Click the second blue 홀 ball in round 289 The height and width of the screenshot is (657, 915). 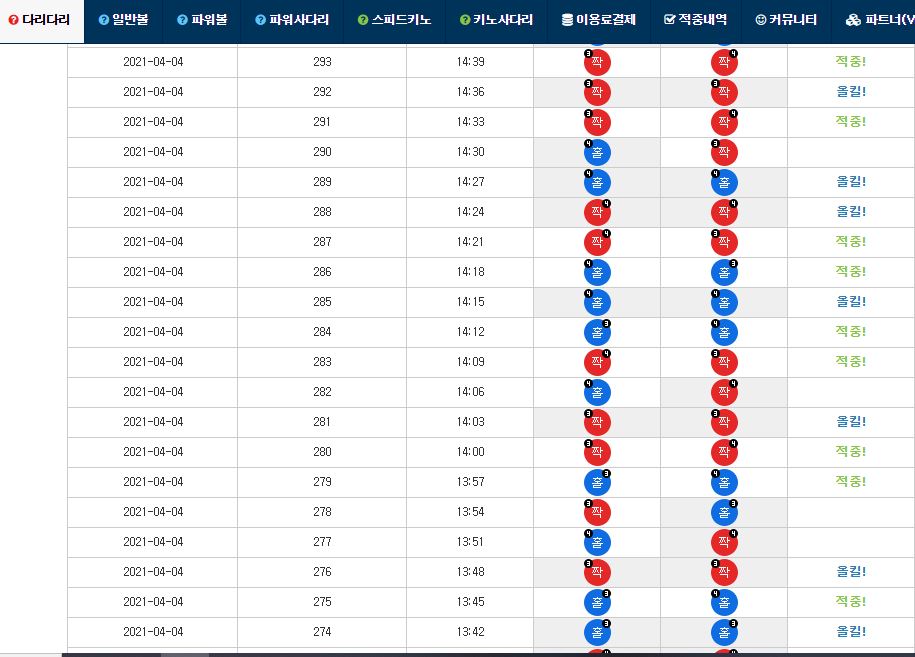click(x=724, y=182)
